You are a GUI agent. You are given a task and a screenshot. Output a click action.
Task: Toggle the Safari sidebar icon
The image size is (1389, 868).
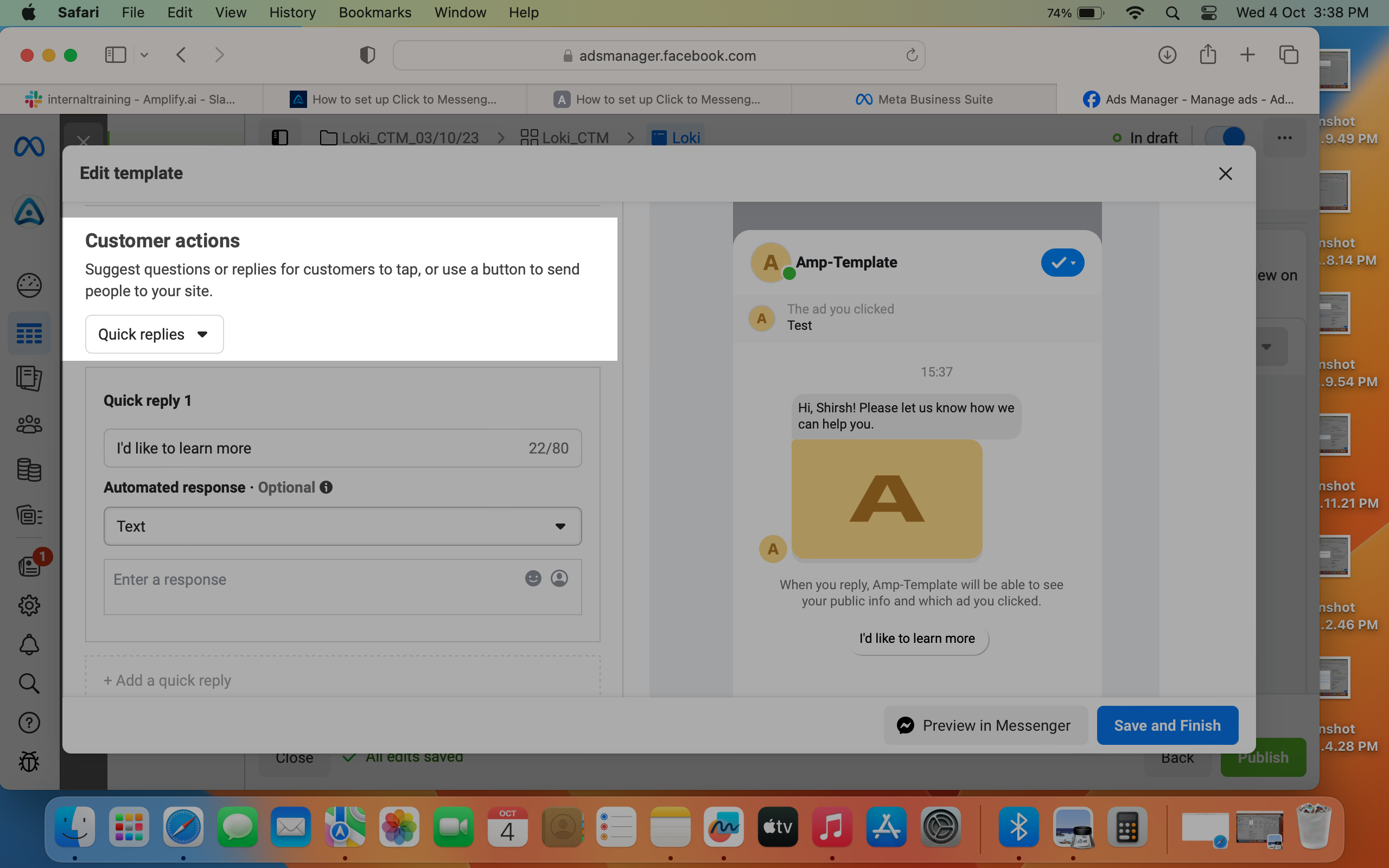click(116, 55)
